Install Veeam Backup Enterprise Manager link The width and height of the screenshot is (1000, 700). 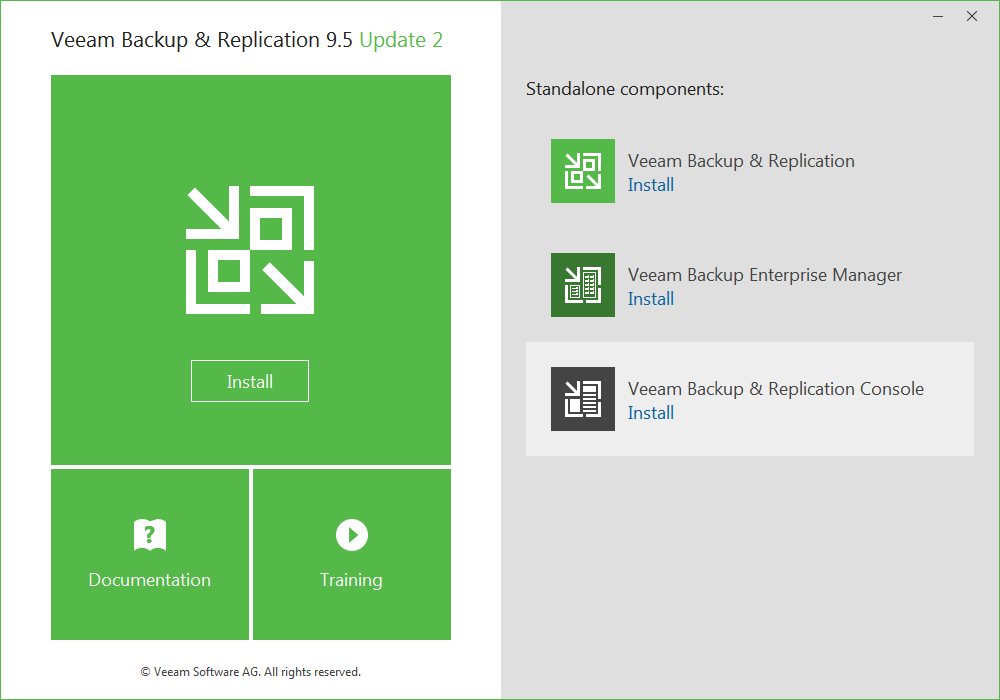[x=651, y=299]
